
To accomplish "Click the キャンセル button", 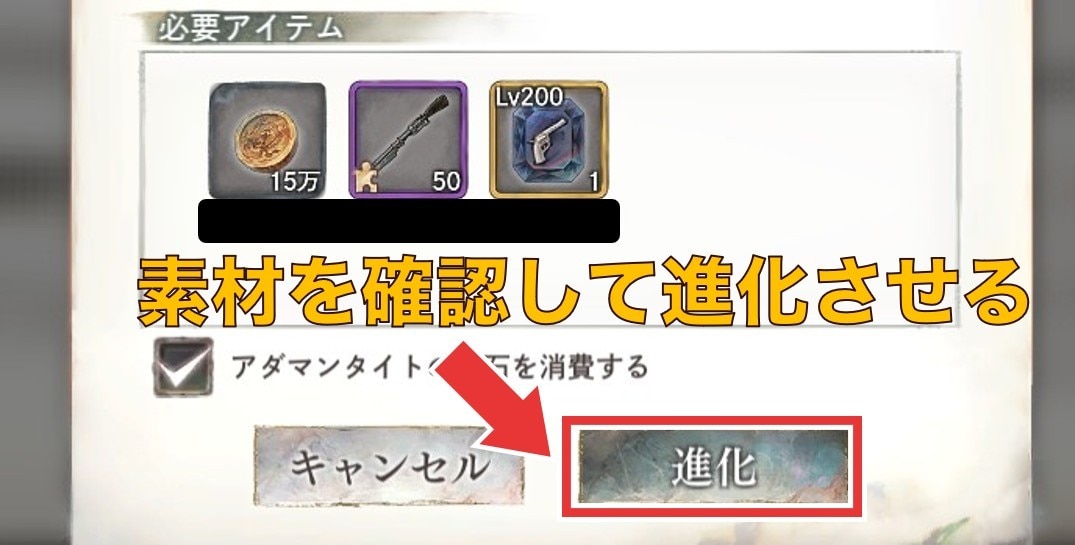I will 389,467.
